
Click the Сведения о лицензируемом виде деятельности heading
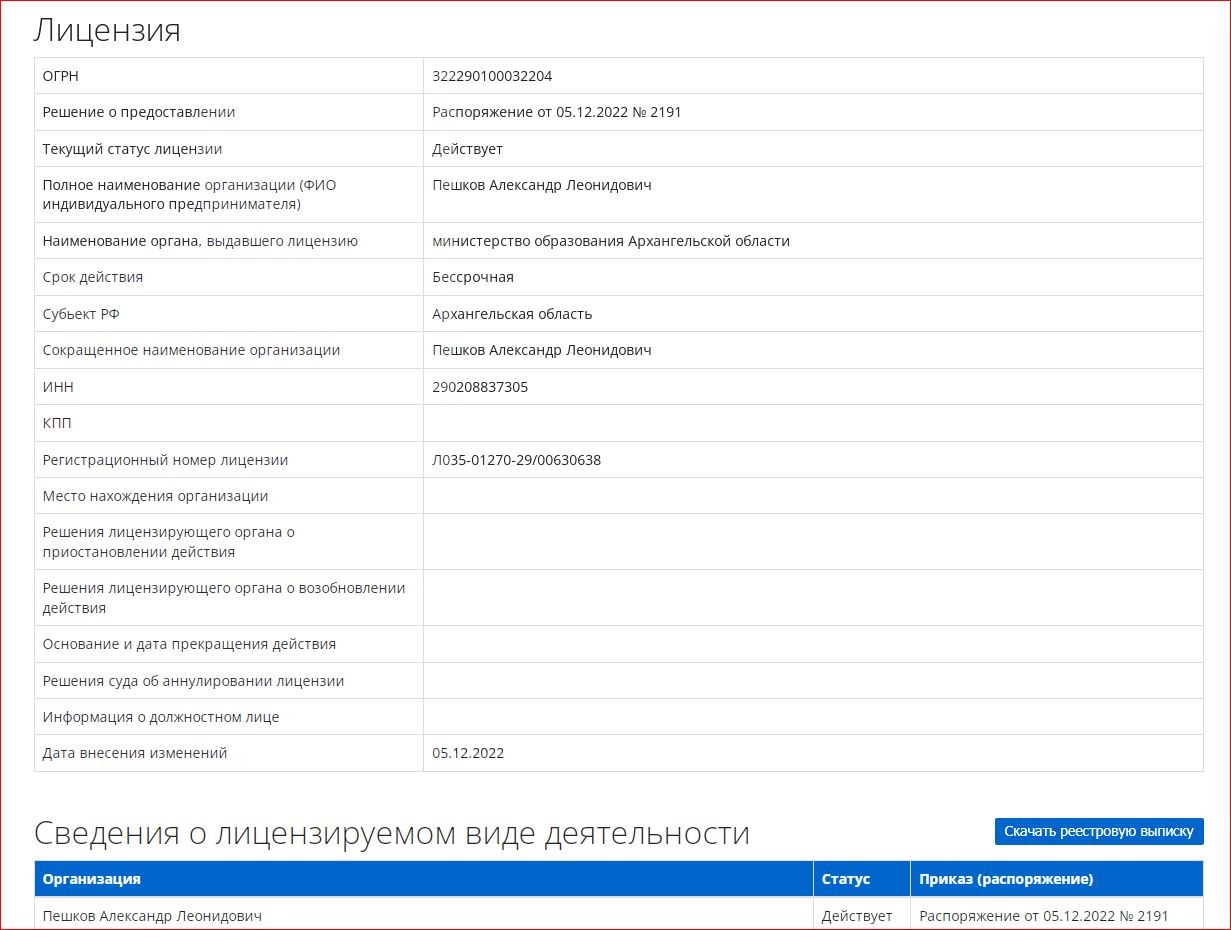coord(391,832)
